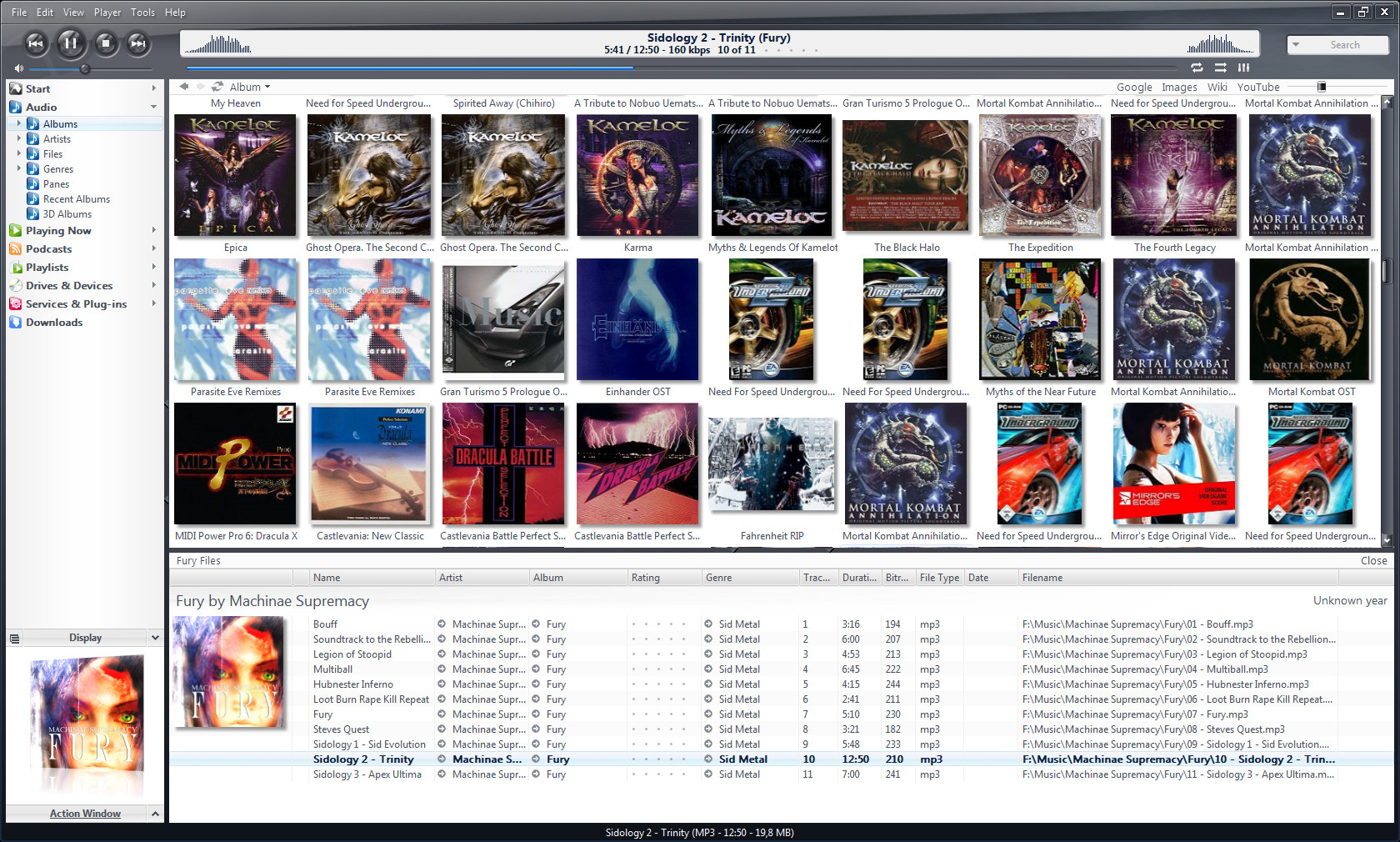The image size is (1400, 842).
Task: Click the artist icon beside Bouff
Action: [442, 624]
